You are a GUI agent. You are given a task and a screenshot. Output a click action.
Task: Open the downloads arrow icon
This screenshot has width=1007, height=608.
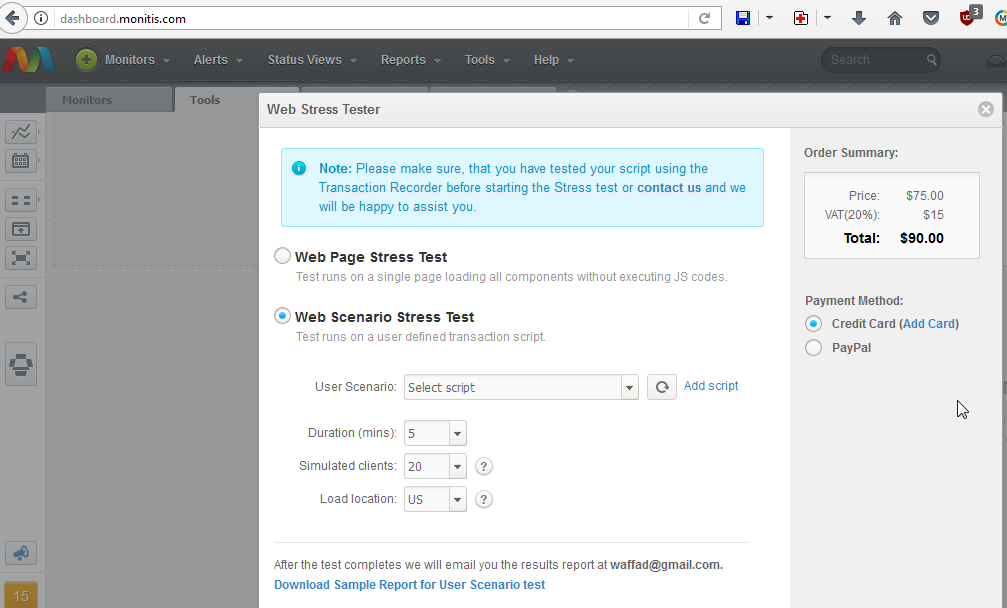click(859, 18)
